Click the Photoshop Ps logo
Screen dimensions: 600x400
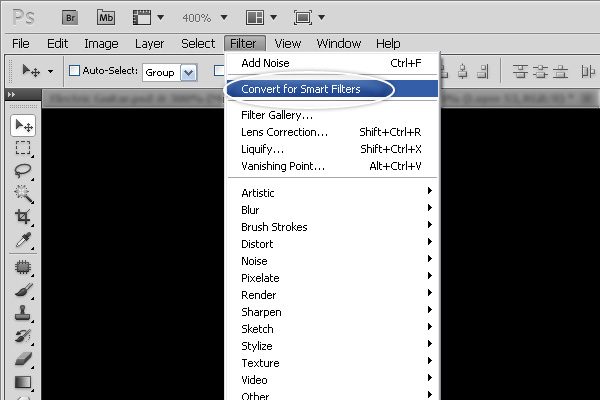point(23,18)
